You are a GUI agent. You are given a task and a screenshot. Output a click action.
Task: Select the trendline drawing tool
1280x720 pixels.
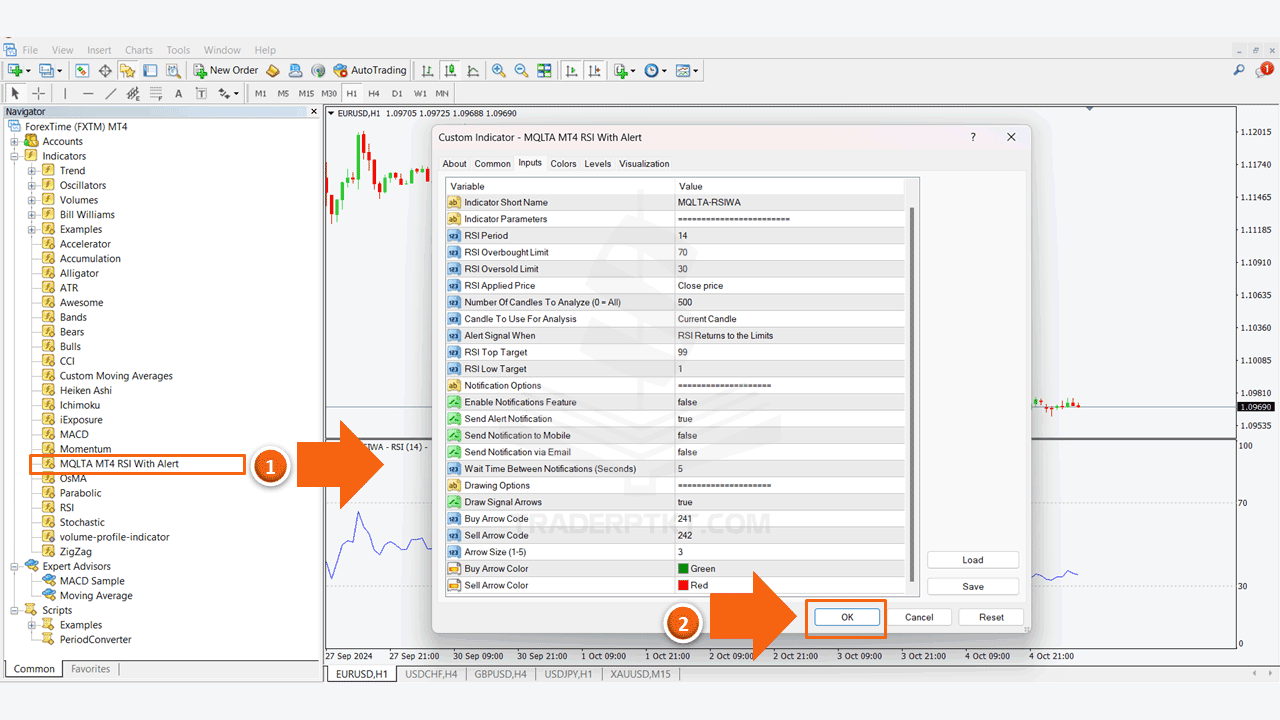pyautogui.click(x=111, y=93)
